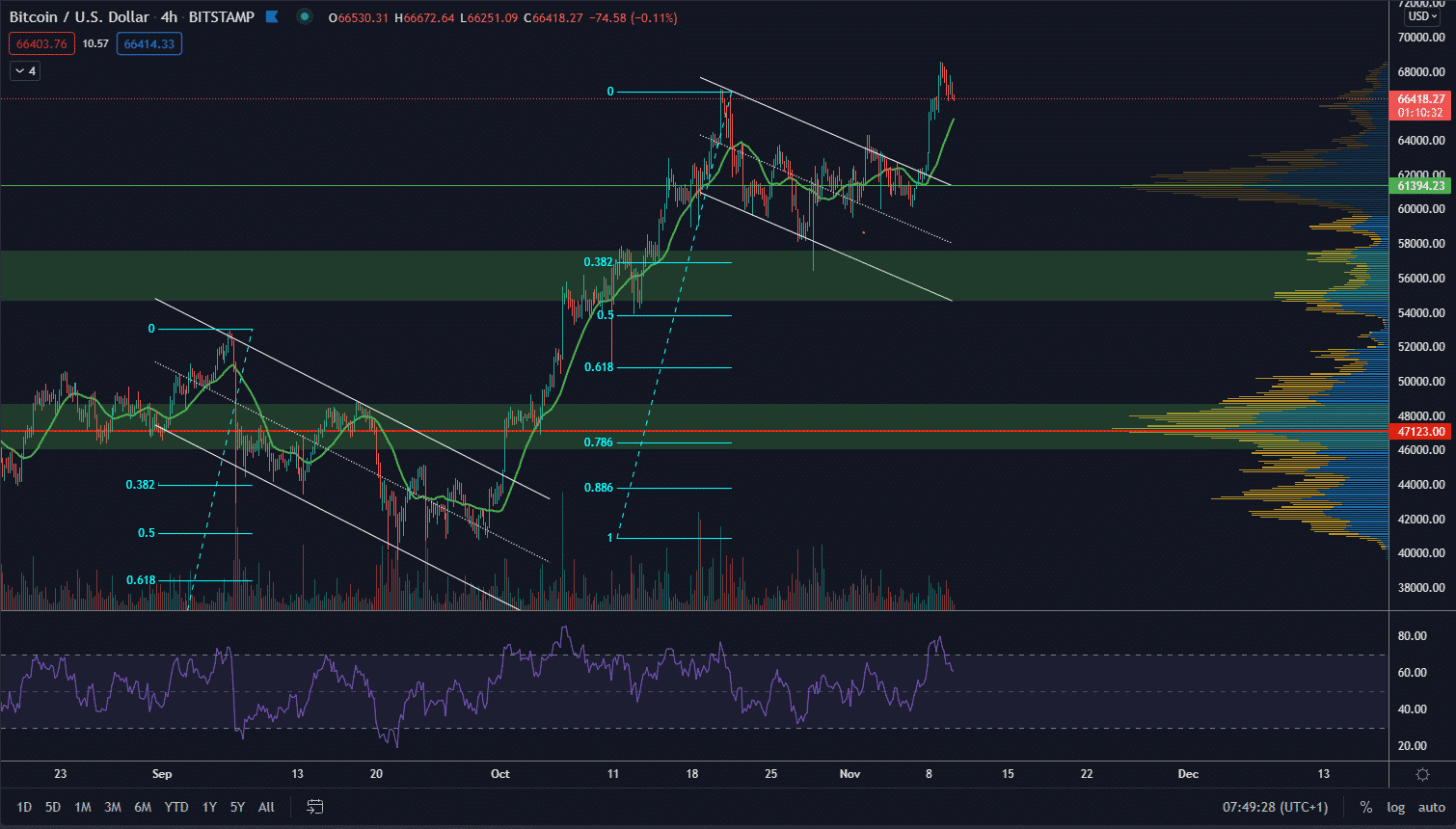Click the red 47123.00 price line label
1456x829 pixels.
(x=1421, y=432)
